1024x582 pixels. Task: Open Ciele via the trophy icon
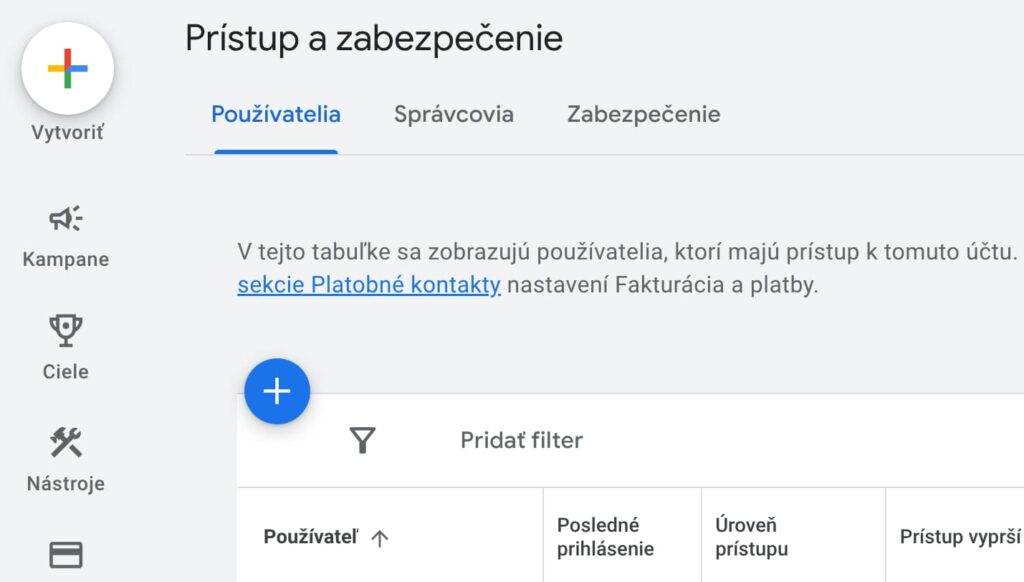point(66,331)
